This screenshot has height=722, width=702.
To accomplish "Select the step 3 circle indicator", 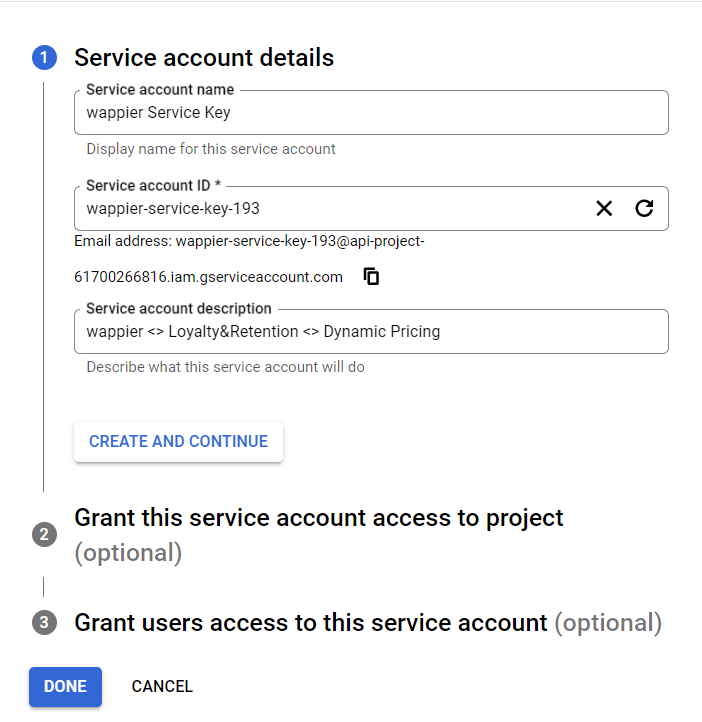I will 44,623.
